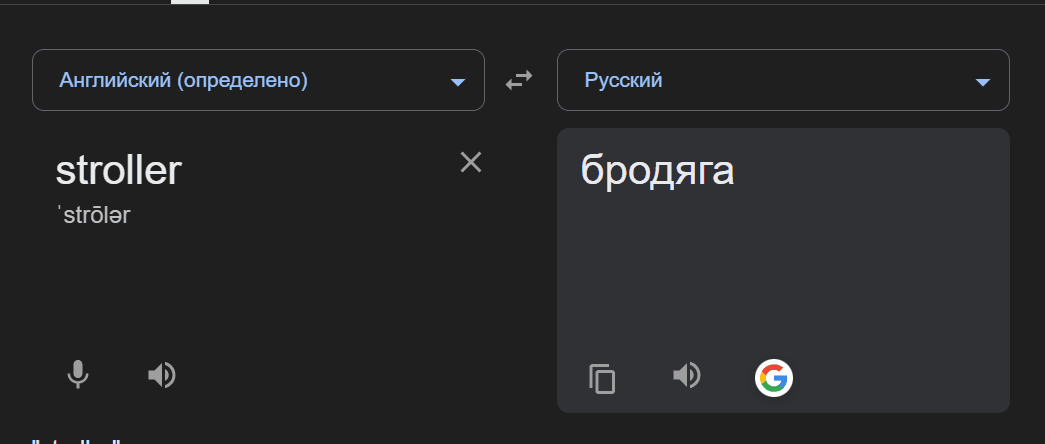Screen dimensions: 1045x444
Task: Choose the Английский (определено) label text
Action: coord(183,81)
